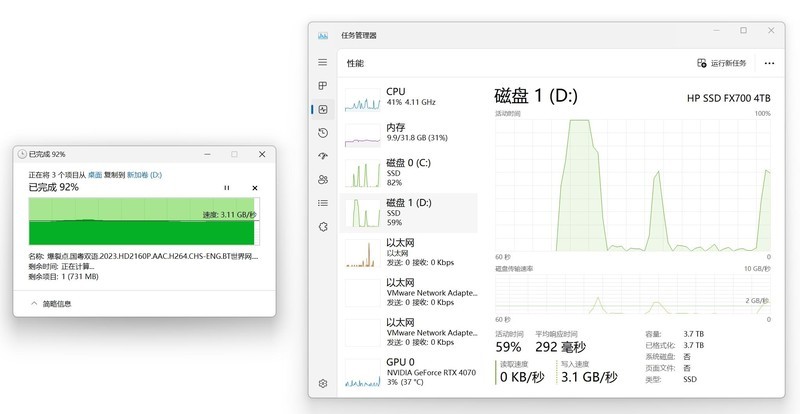
Task: Click the 292 毫秒 response time value
Action: point(560,348)
